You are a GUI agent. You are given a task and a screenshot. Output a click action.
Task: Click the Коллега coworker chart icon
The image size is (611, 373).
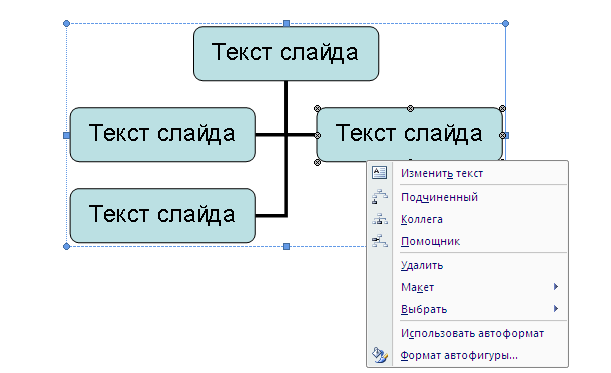pyautogui.click(x=380, y=219)
